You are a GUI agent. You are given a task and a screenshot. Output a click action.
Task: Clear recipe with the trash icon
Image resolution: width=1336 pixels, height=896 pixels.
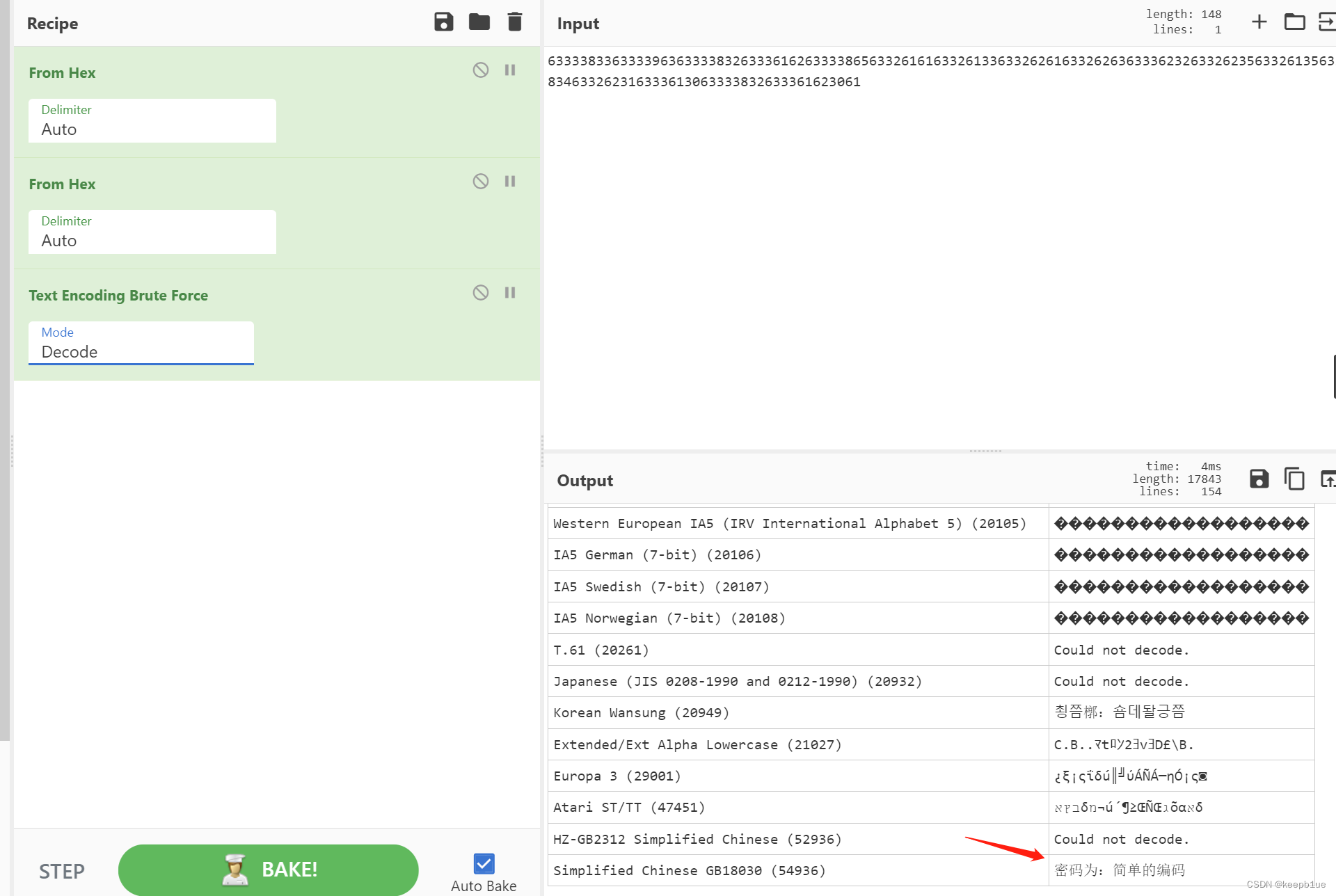(x=515, y=22)
